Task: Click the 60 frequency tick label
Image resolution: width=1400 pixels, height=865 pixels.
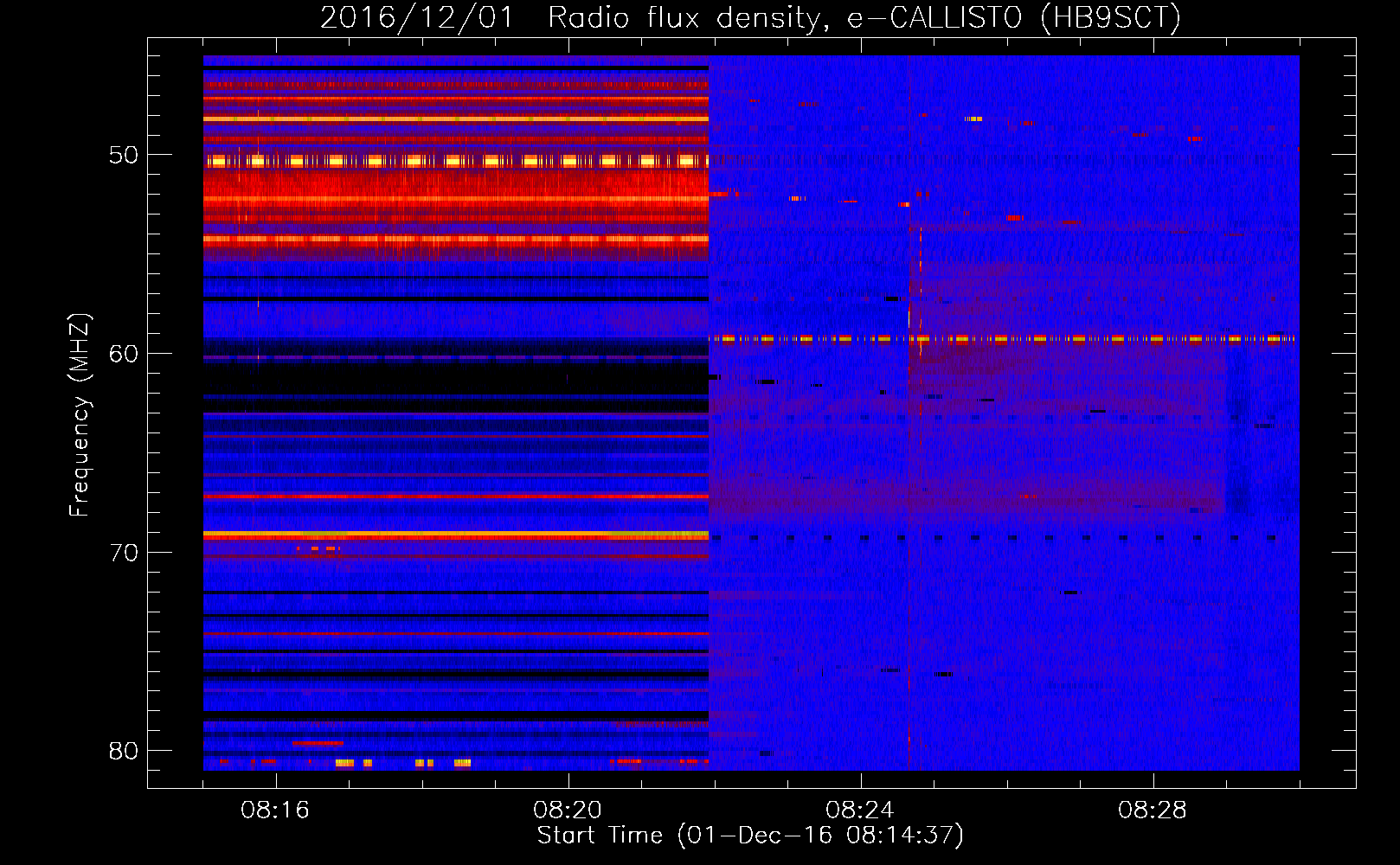Action: click(x=124, y=354)
